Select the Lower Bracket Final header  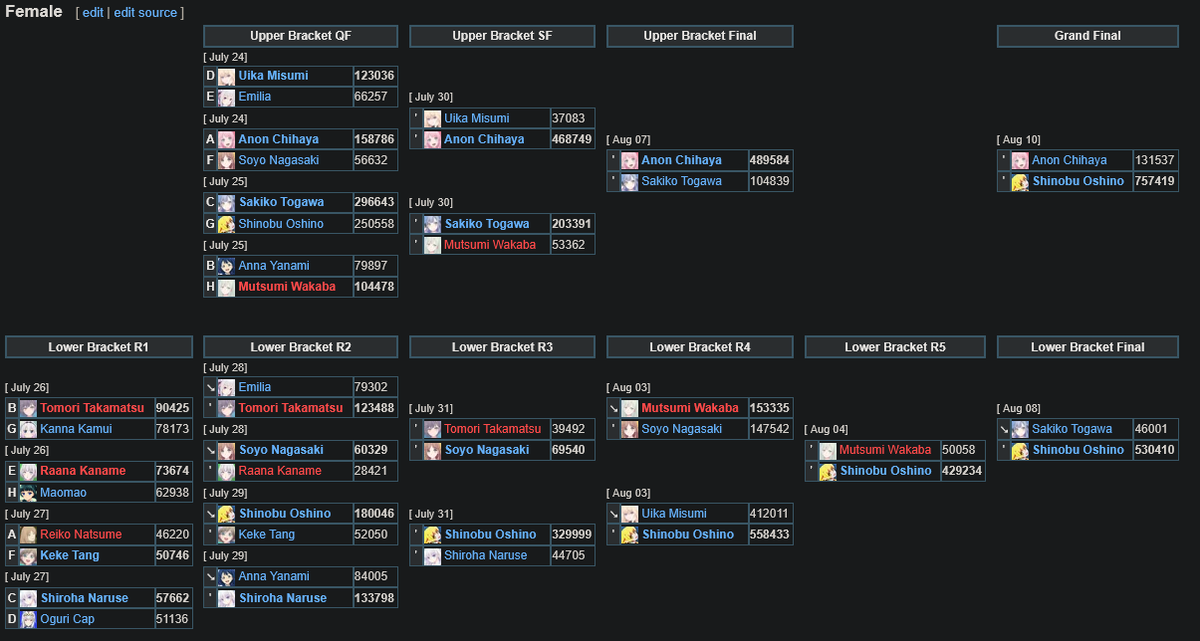[x=1088, y=347]
